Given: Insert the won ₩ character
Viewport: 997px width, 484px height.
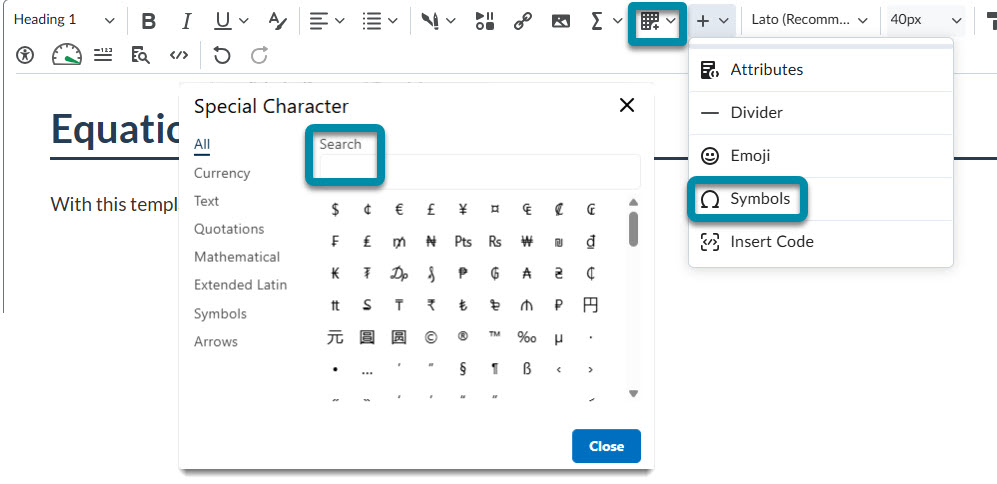Looking at the screenshot, I should pos(526,242).
